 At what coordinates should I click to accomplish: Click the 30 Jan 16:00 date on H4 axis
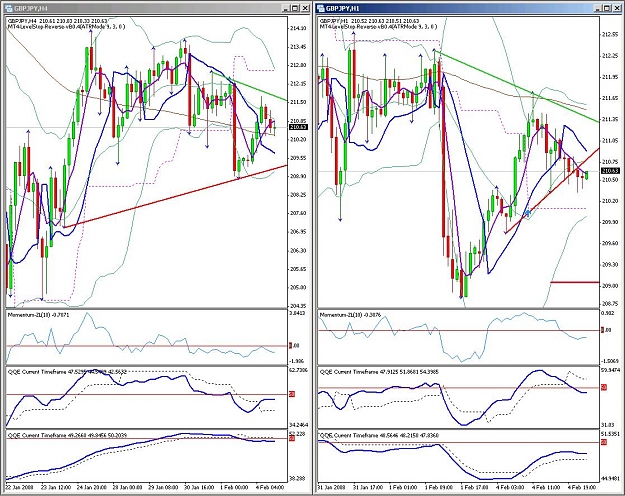(x=201, y=487)
